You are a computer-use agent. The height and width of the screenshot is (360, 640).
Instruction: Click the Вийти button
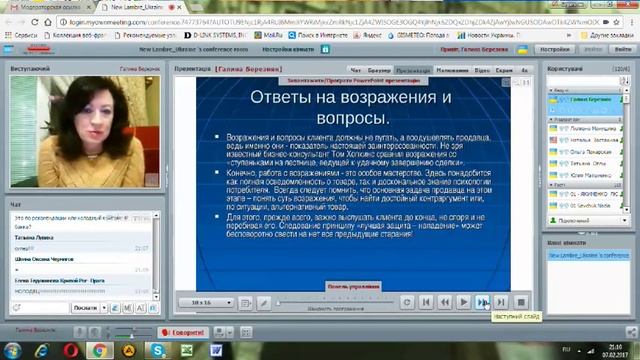623,49
